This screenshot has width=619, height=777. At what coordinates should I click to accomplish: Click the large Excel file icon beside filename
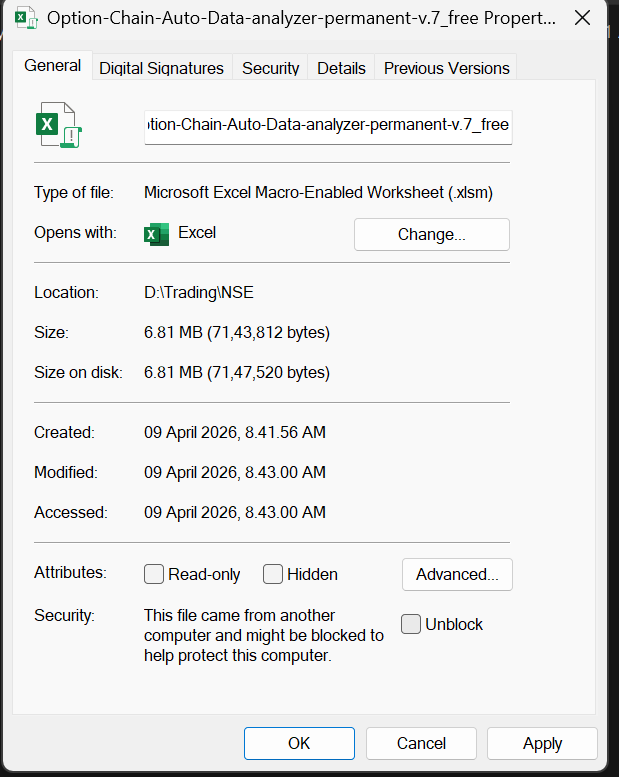(57, 127)
